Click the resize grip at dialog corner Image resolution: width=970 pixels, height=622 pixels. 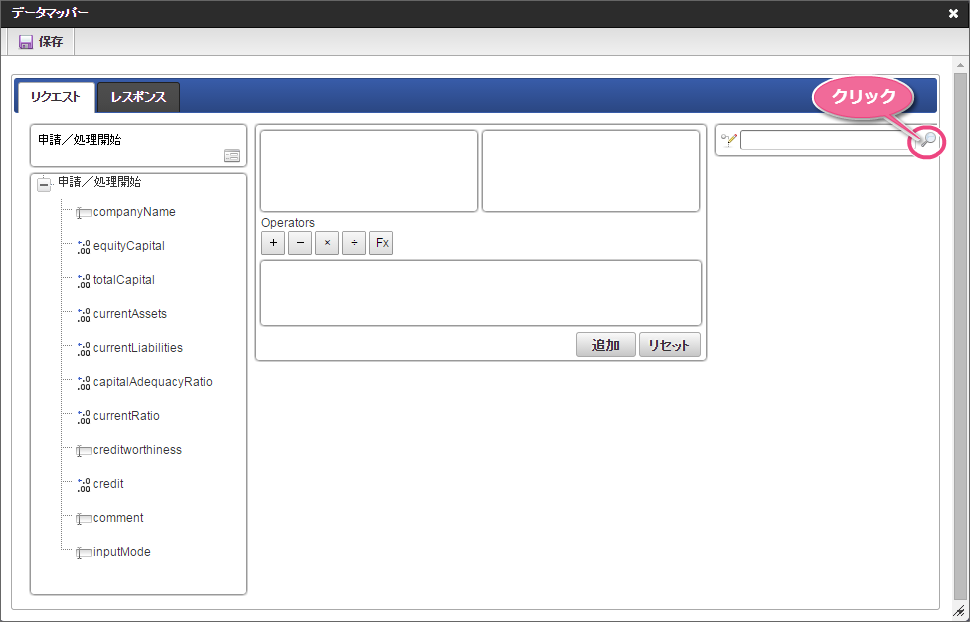point(960,611)
